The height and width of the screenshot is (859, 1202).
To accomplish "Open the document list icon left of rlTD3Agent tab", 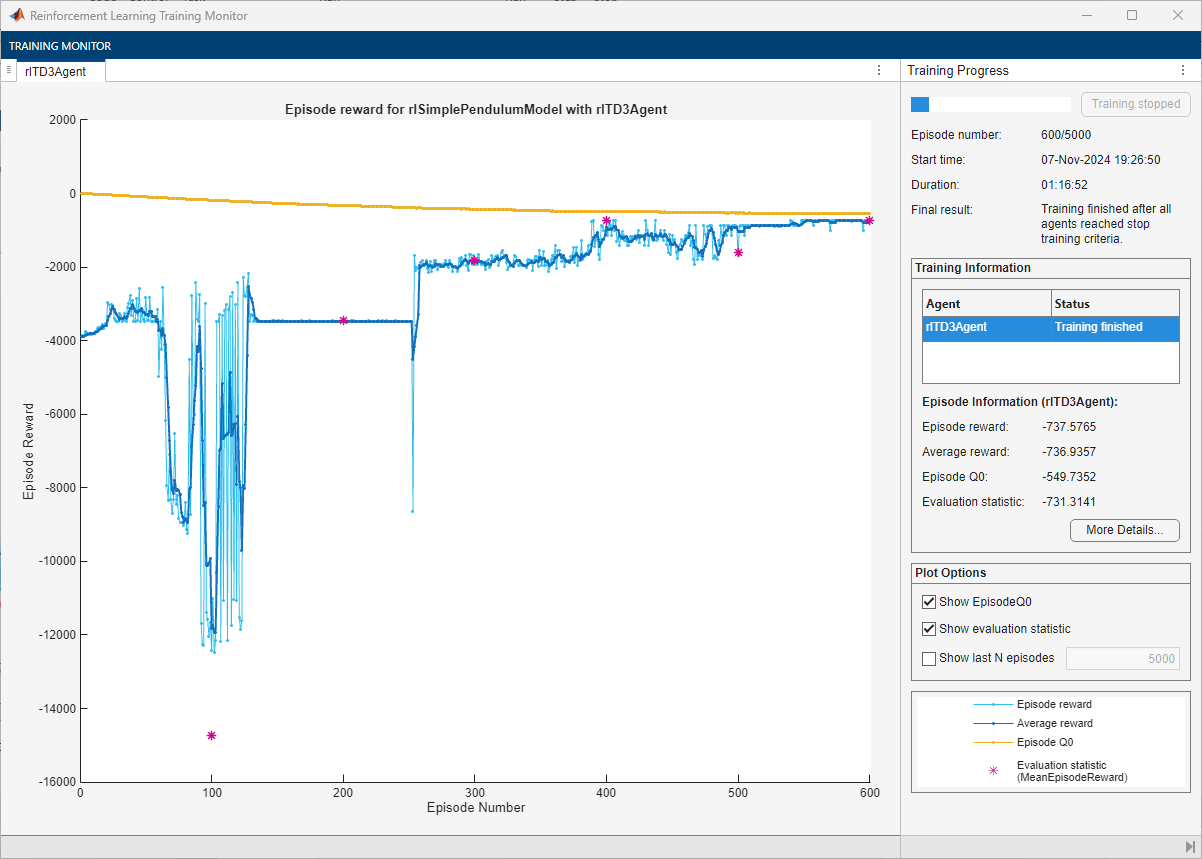I will tap(8, 70).
